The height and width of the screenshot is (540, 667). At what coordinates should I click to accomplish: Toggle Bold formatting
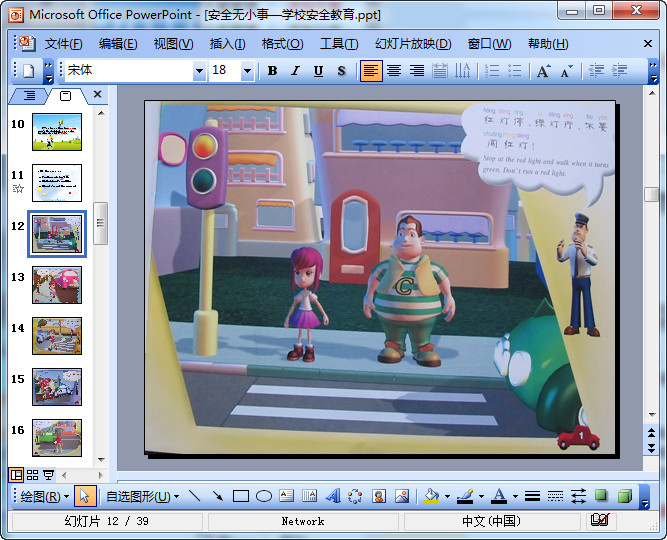tap(272, 71)
